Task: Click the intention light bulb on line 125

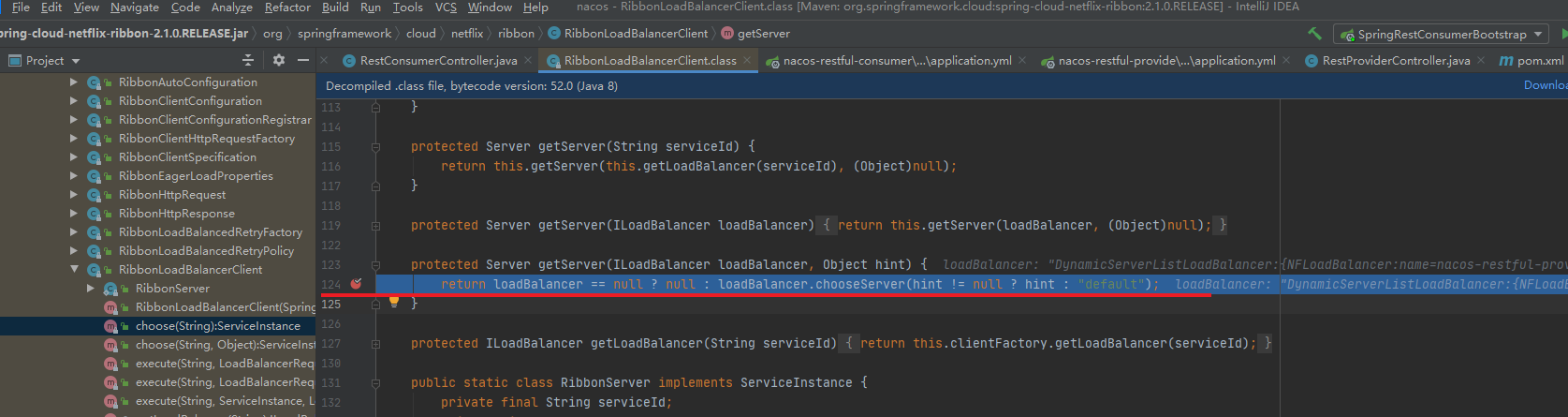Action: [x=394, y=302]
